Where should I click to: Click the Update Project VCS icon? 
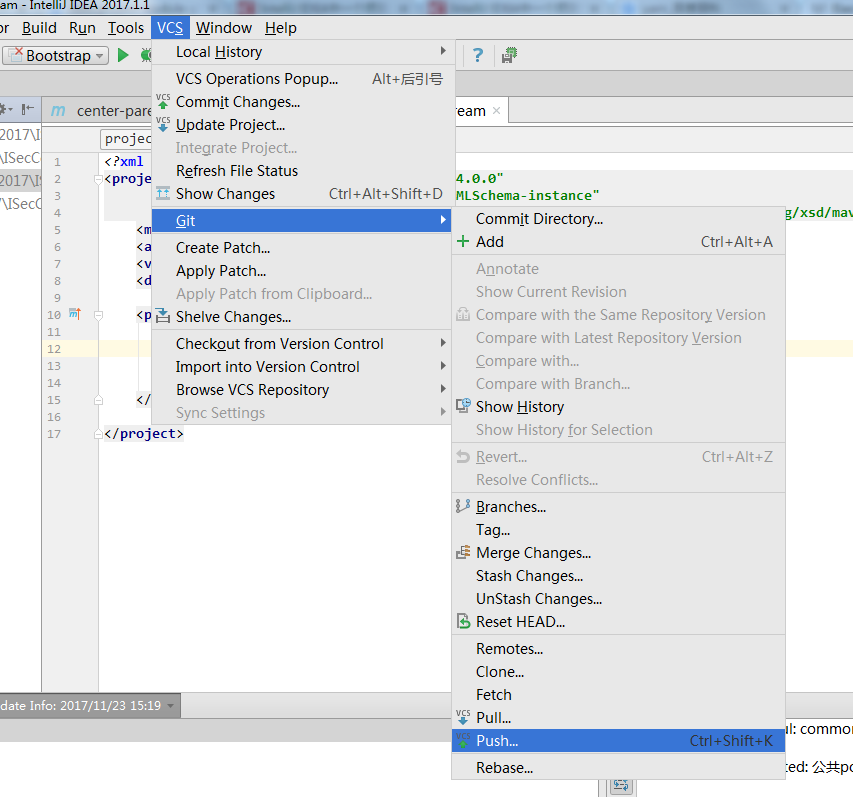coord(163,125)
